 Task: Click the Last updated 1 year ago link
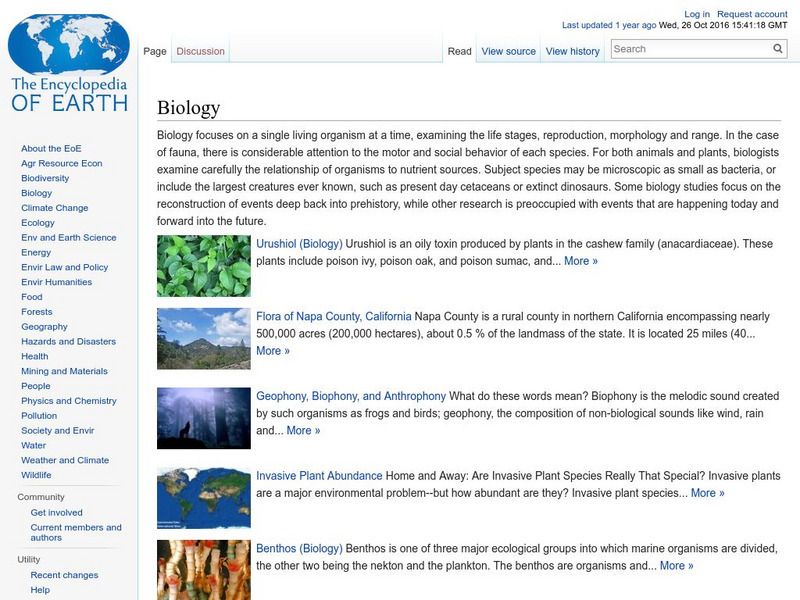click(609, 25)
